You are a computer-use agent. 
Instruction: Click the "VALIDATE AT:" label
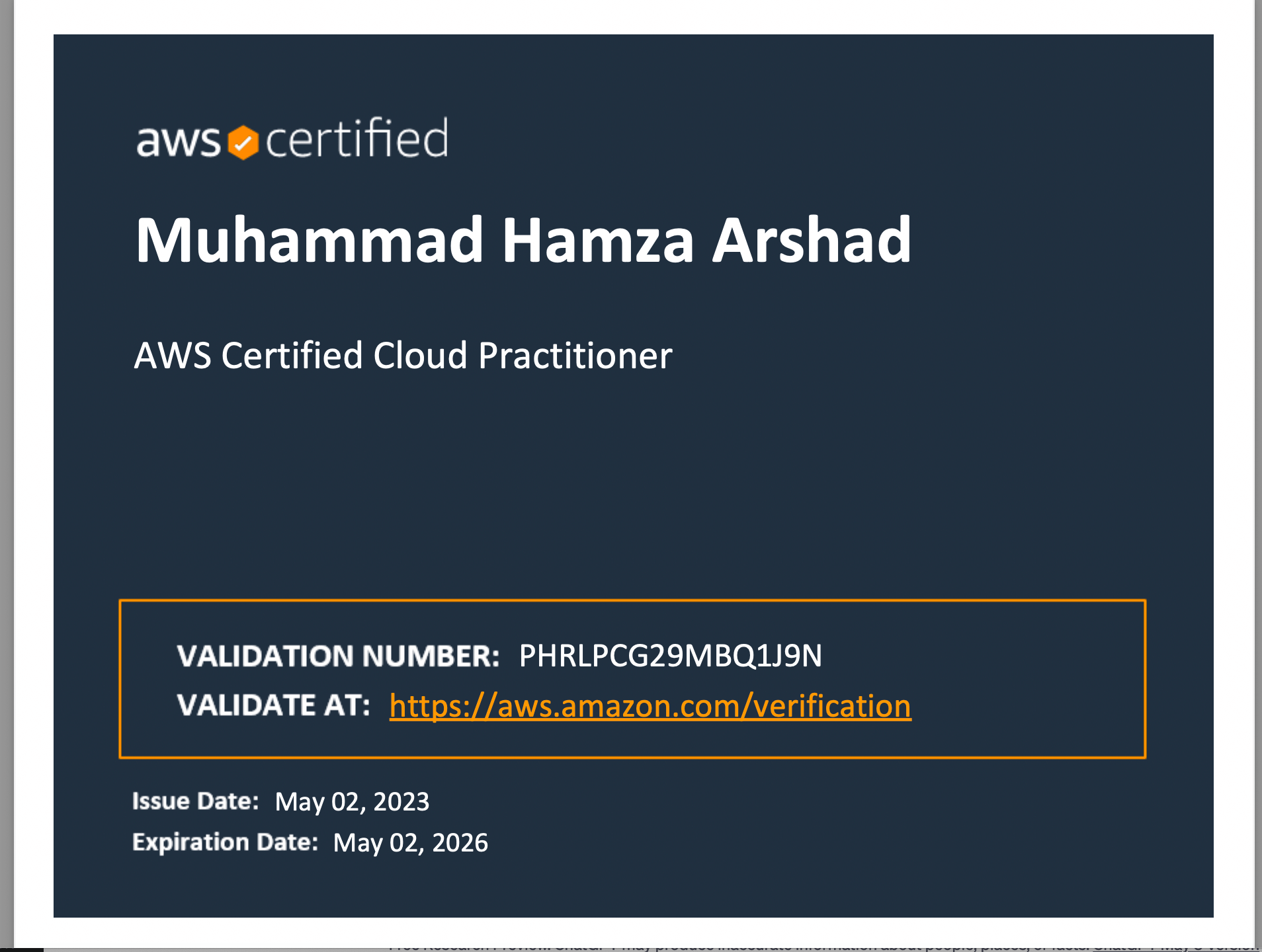pyautogui.click(x=273, y=705)
